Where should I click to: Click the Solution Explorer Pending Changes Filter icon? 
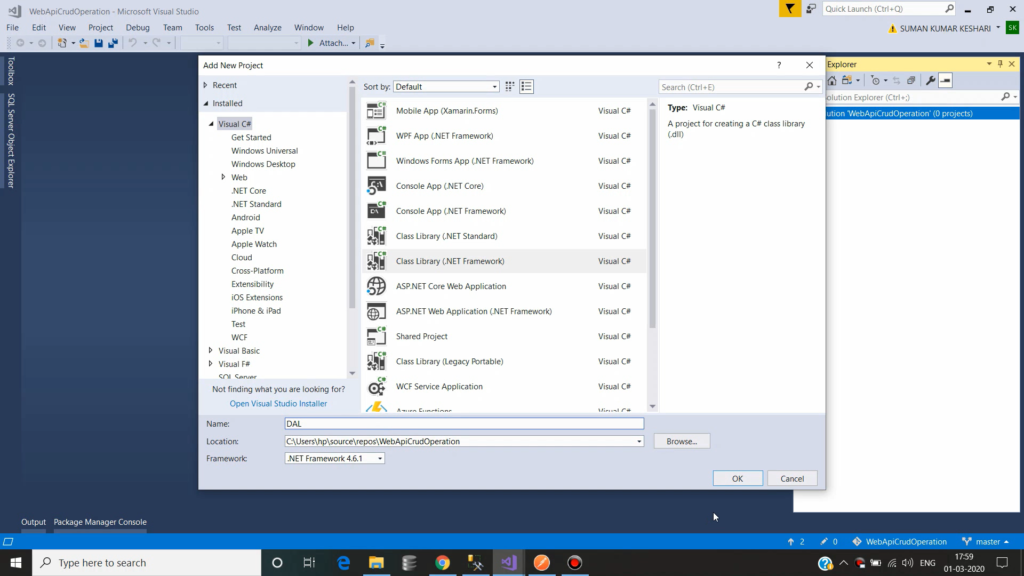click(x=876, y=80)
